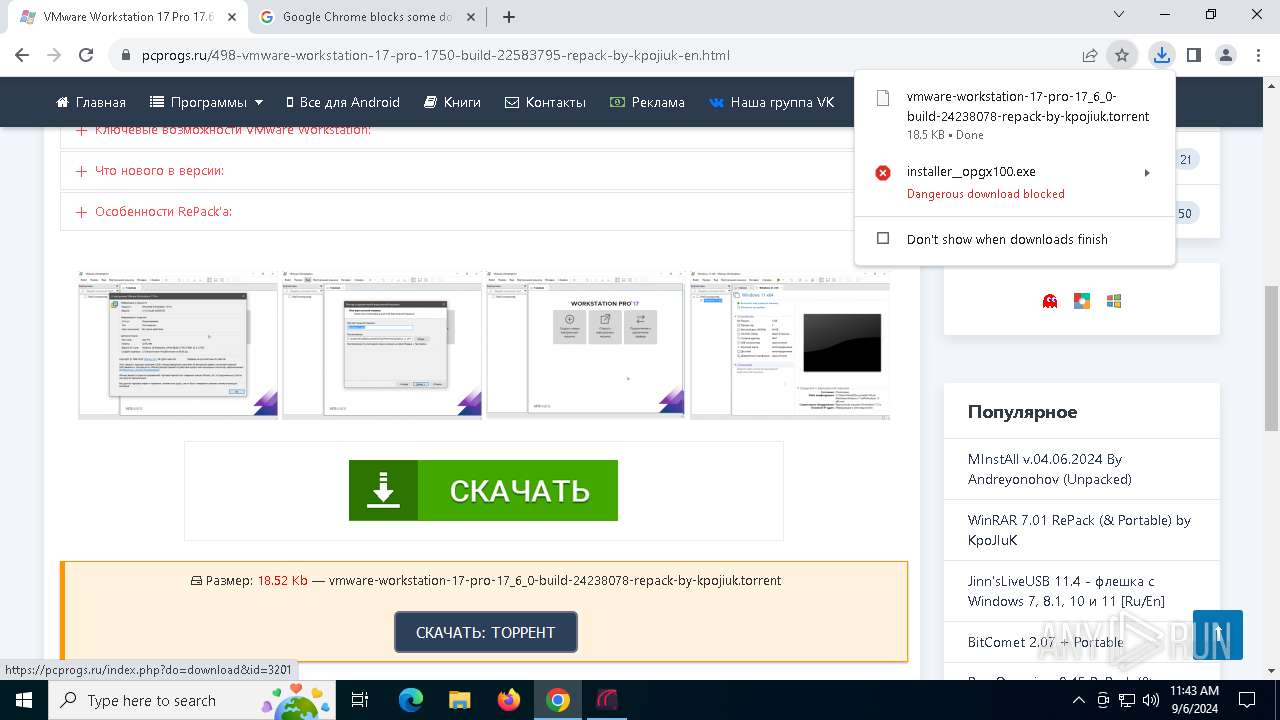
Task: Open the side panel icon
Action: [x=1194, y=55]
